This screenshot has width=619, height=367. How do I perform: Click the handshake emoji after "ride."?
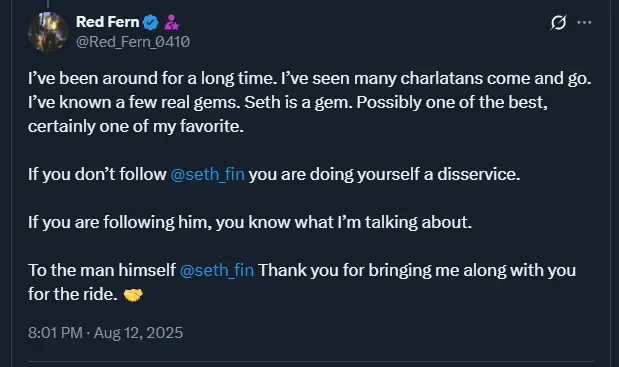point(133,295)
